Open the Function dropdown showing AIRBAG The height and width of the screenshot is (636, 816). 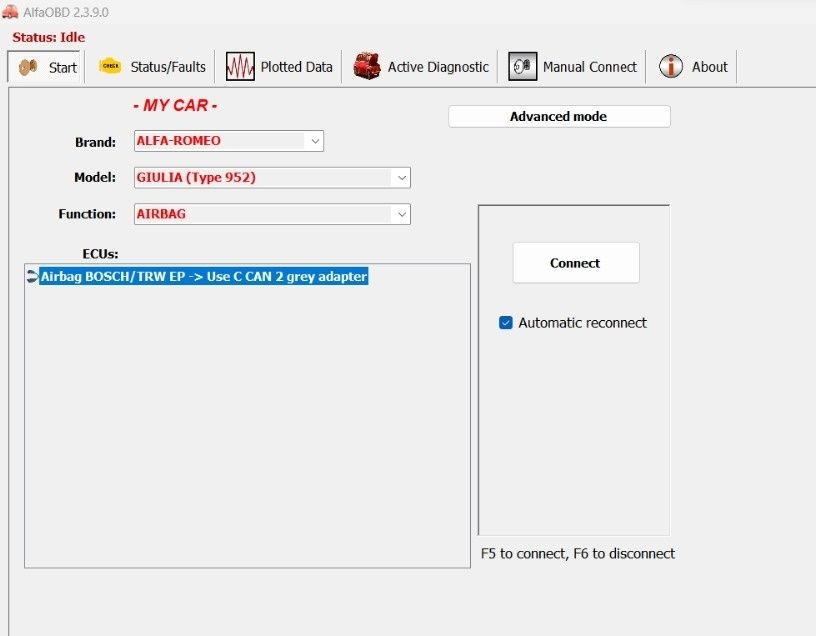(272, 214)
